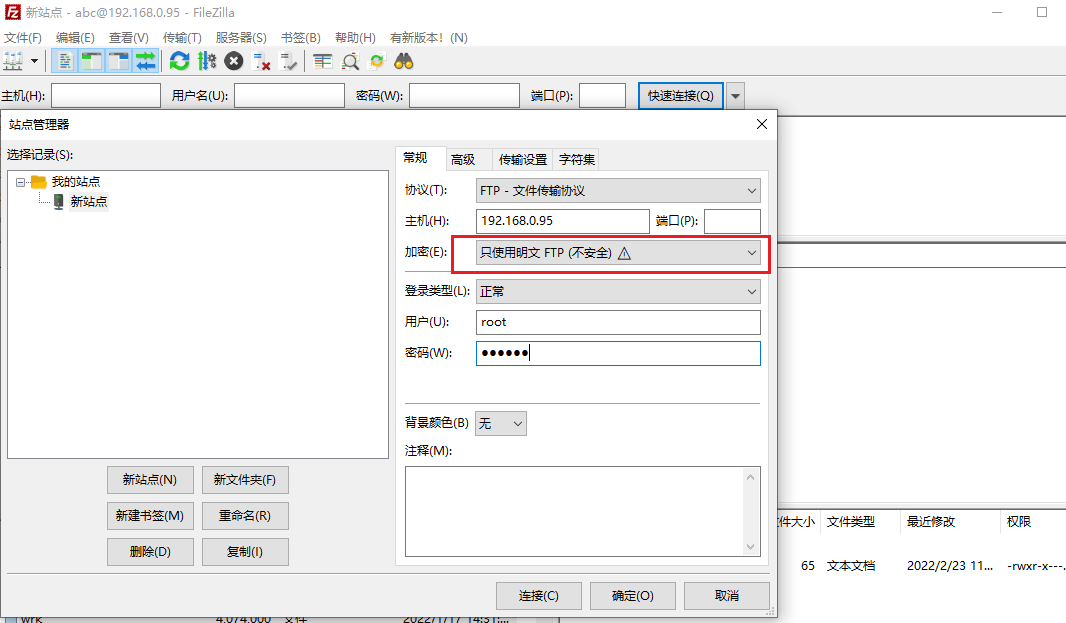The width and height of the screenshot is (1066, 623).
Task: Click the quickconnect 密码(W) field
Action: (x=464, y=95)
